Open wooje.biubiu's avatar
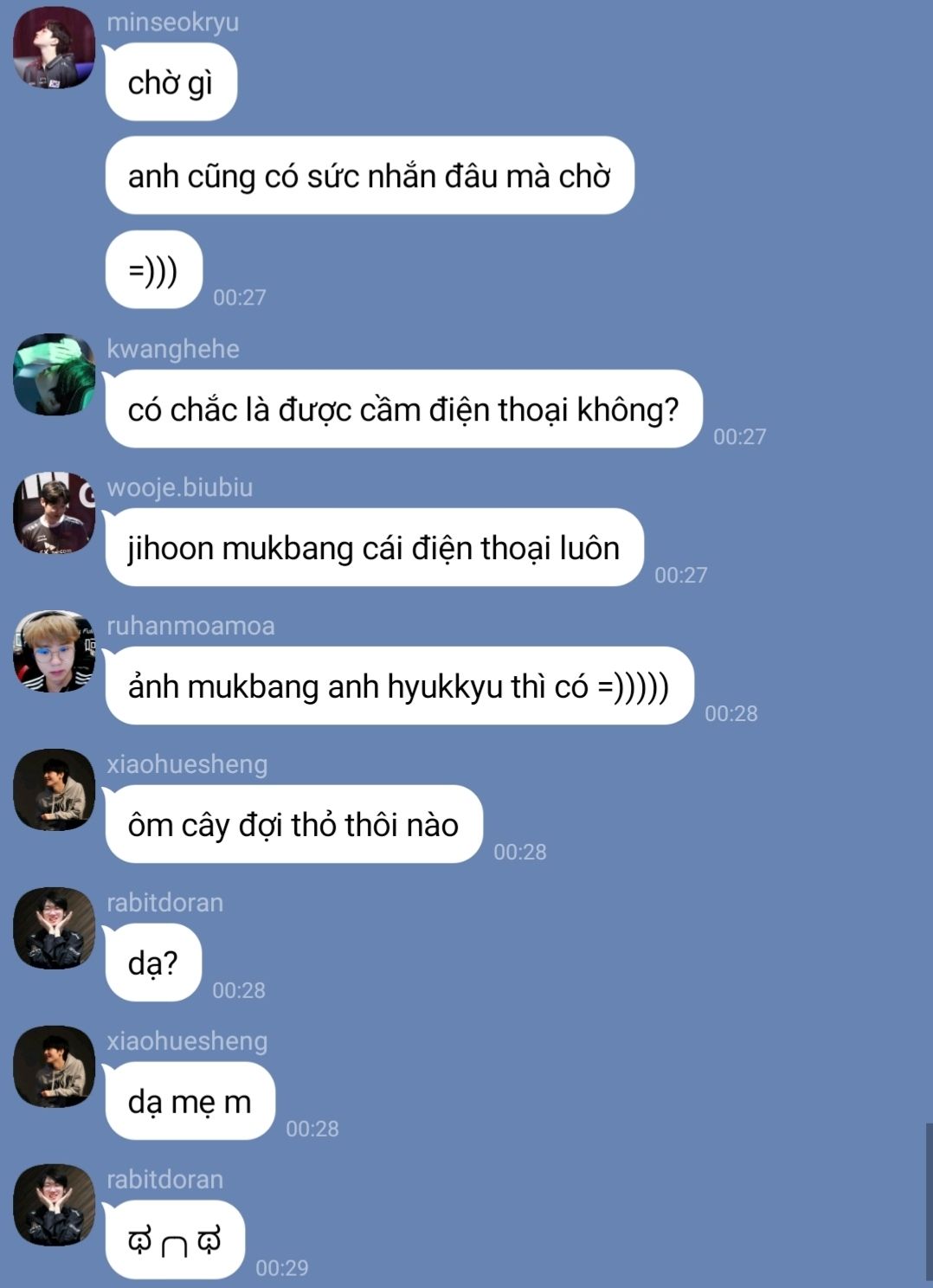933x1288 pixels. (54, 512)
